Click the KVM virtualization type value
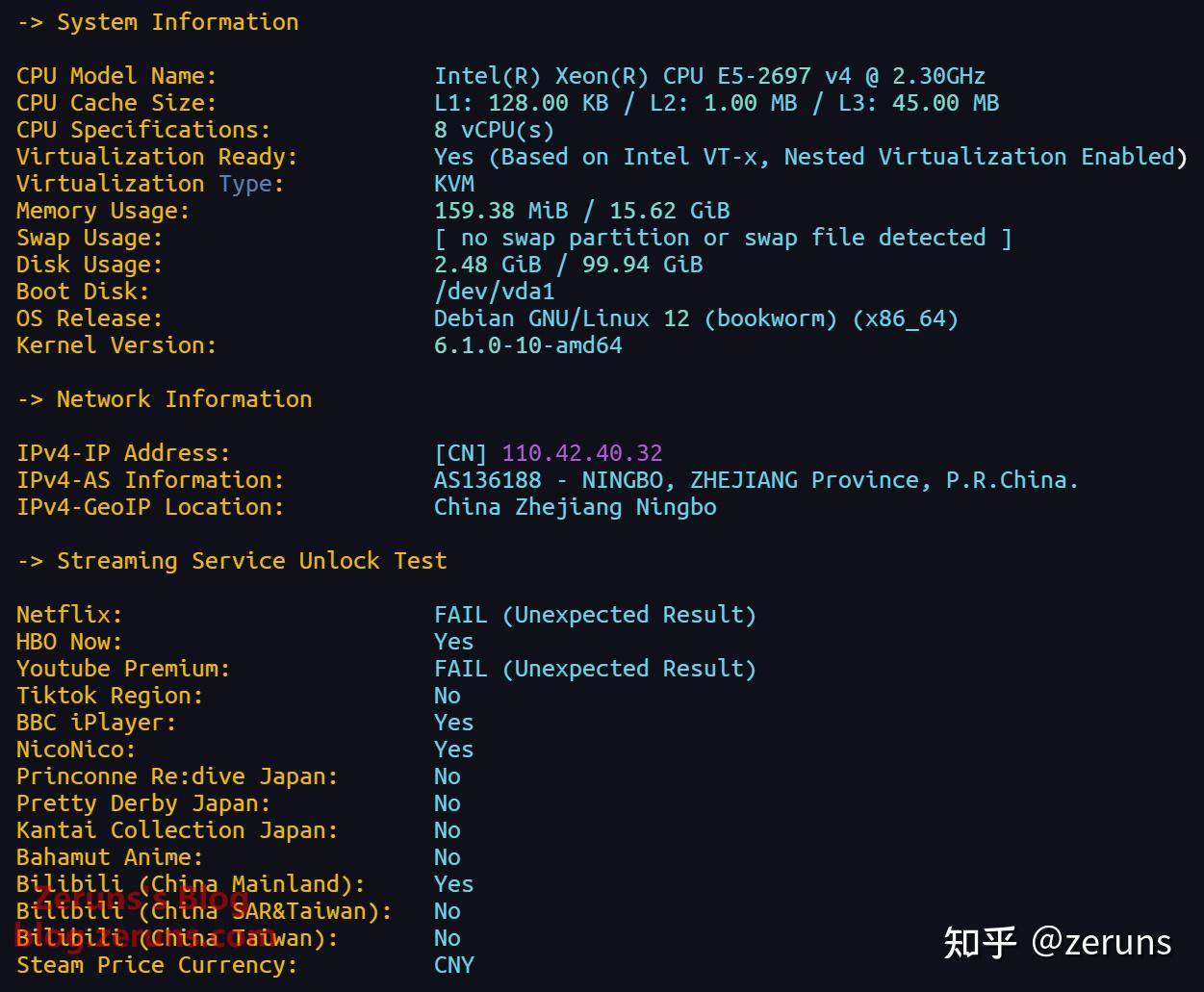This screenshot has width=1204, height=992. coord(454,184)
